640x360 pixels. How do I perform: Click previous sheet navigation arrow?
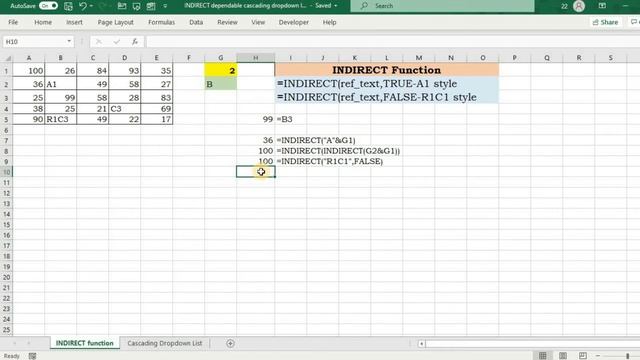tap(14, 344)
